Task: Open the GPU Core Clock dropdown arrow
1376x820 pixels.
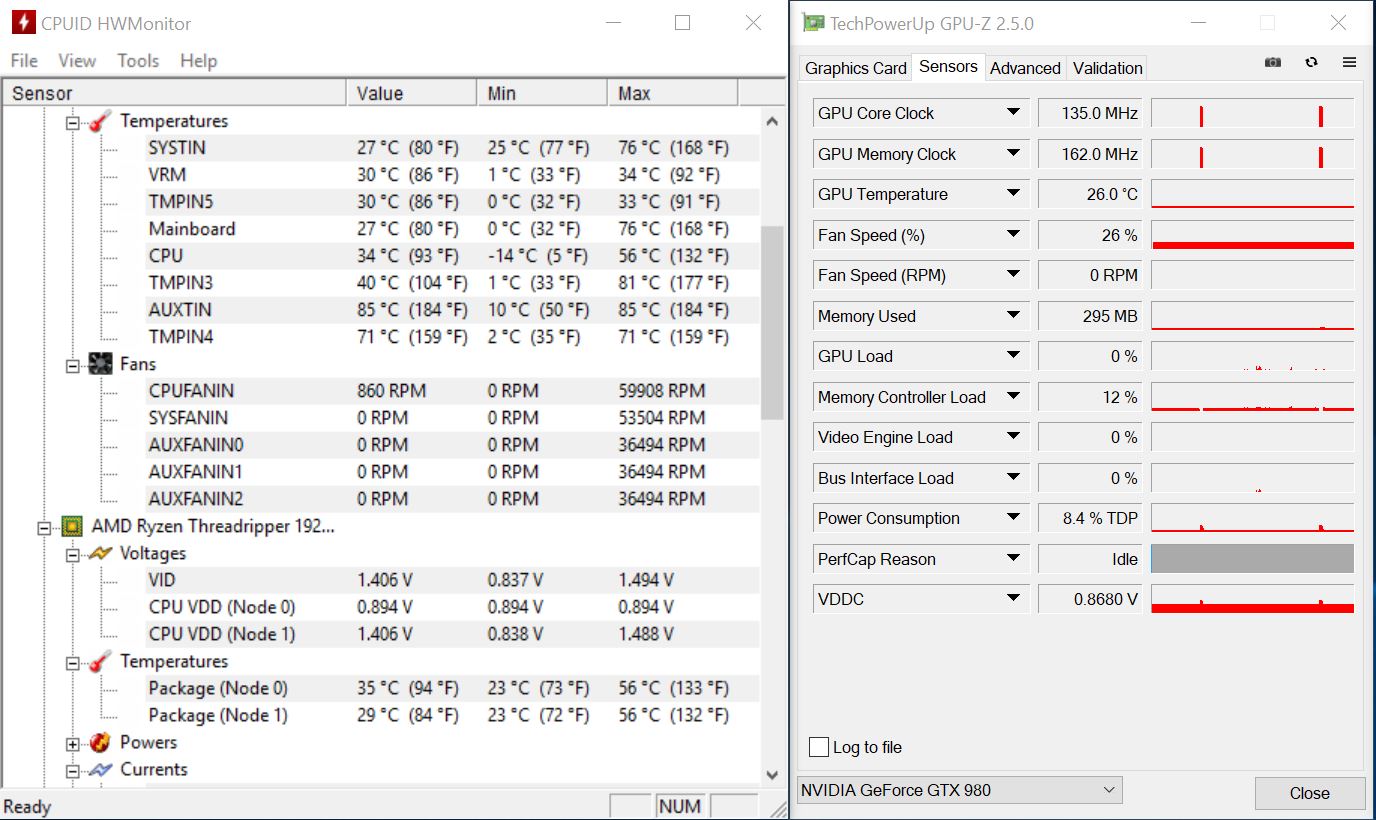Action: 1013,113
